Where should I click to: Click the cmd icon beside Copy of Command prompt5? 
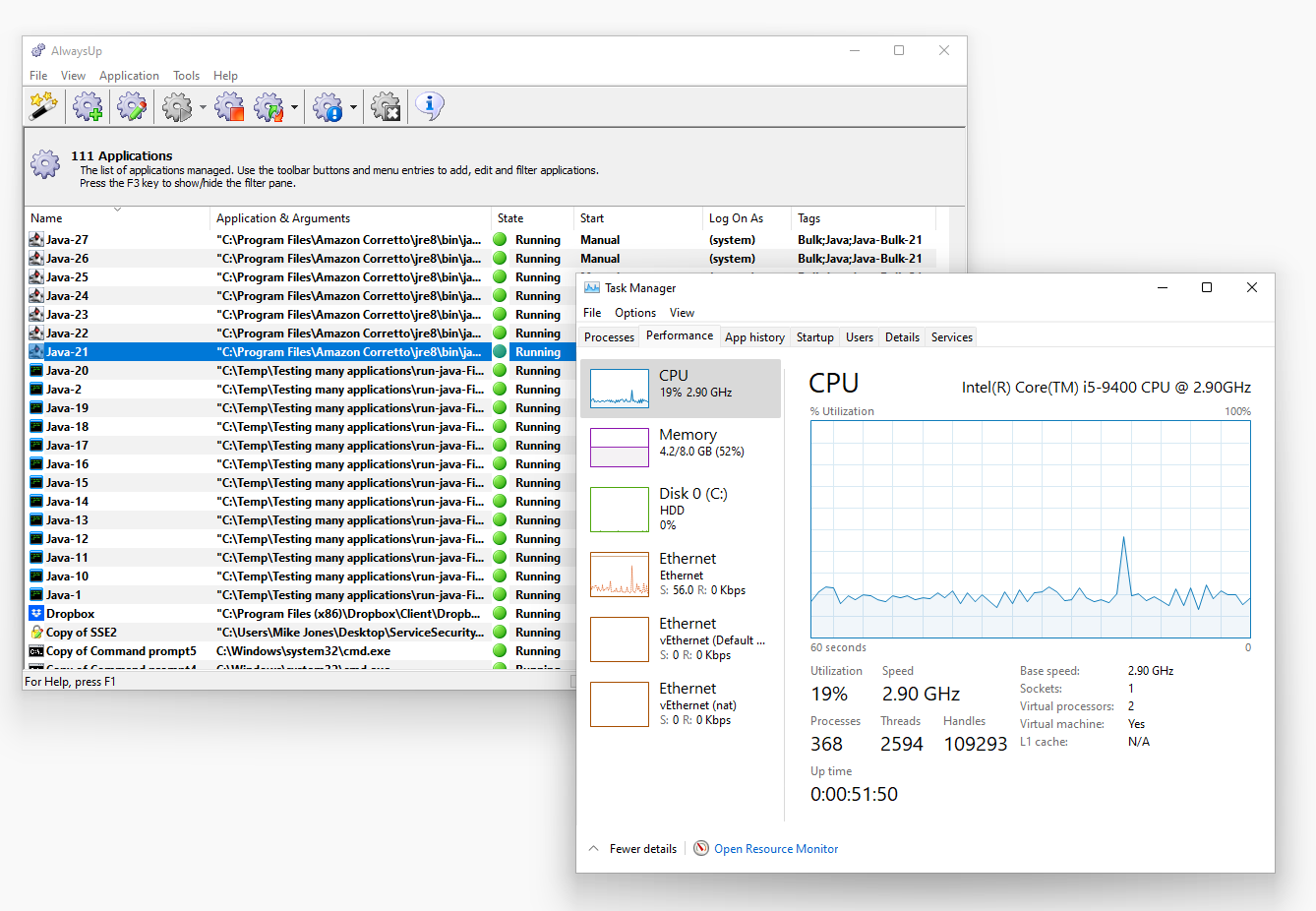(x=36, y=651)
